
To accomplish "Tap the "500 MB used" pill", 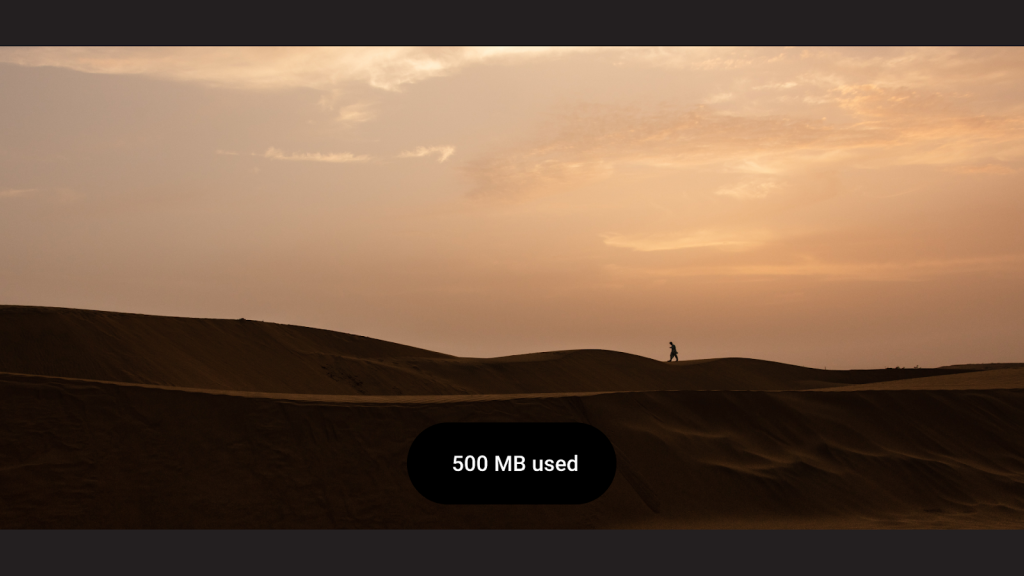I will click(x=511, y=463).
